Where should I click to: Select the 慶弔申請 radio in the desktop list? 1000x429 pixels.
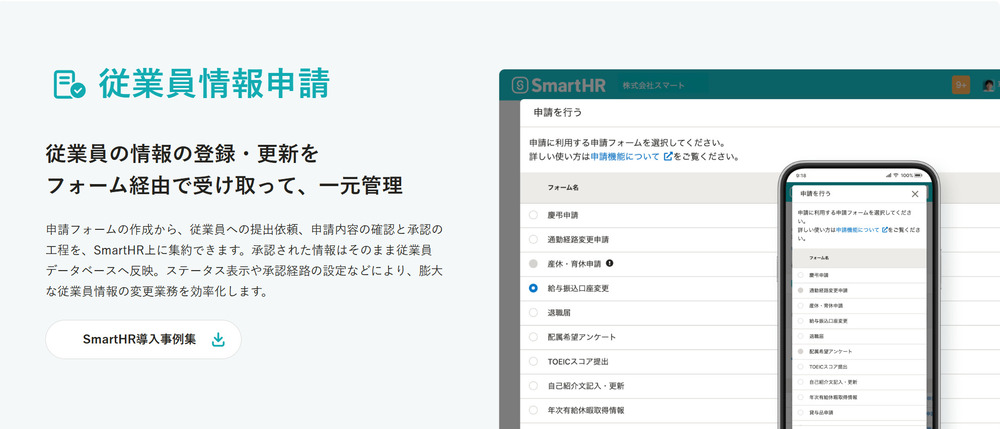[x=533, y=215]
